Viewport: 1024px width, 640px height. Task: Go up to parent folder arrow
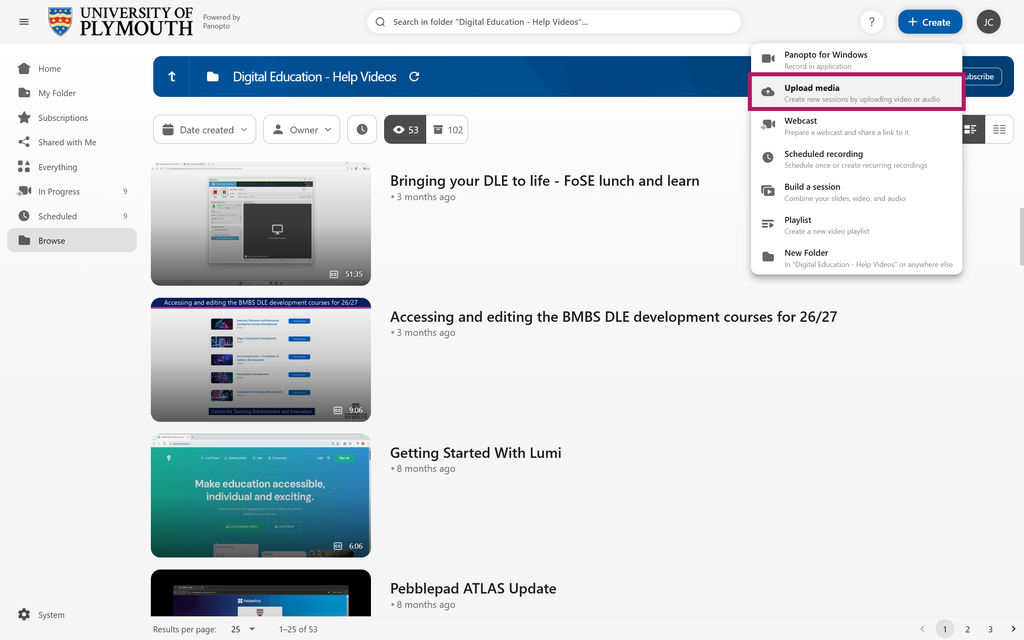pos(172,76)
